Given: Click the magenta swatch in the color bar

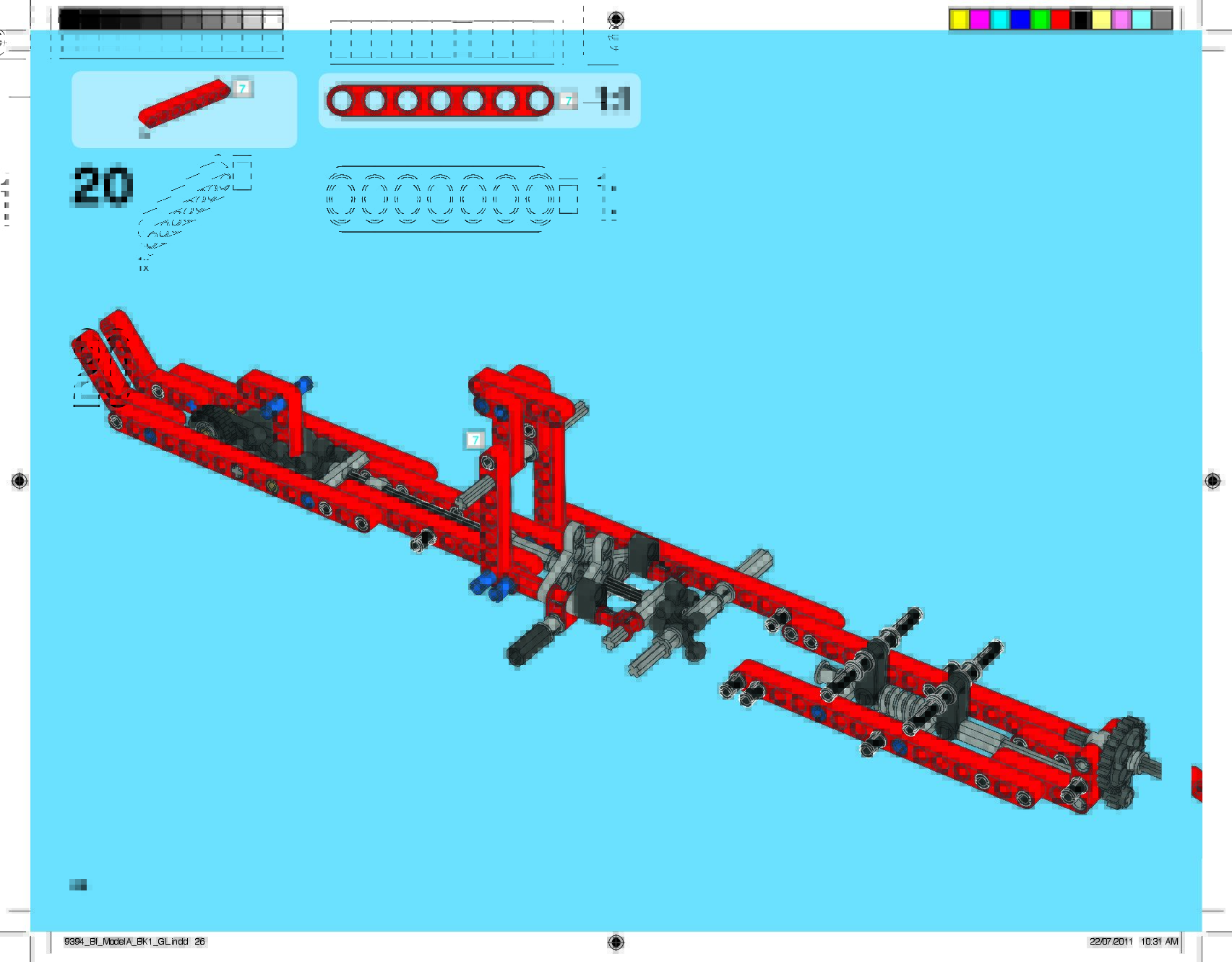Looking at the screenshot, I should (979, 20).
